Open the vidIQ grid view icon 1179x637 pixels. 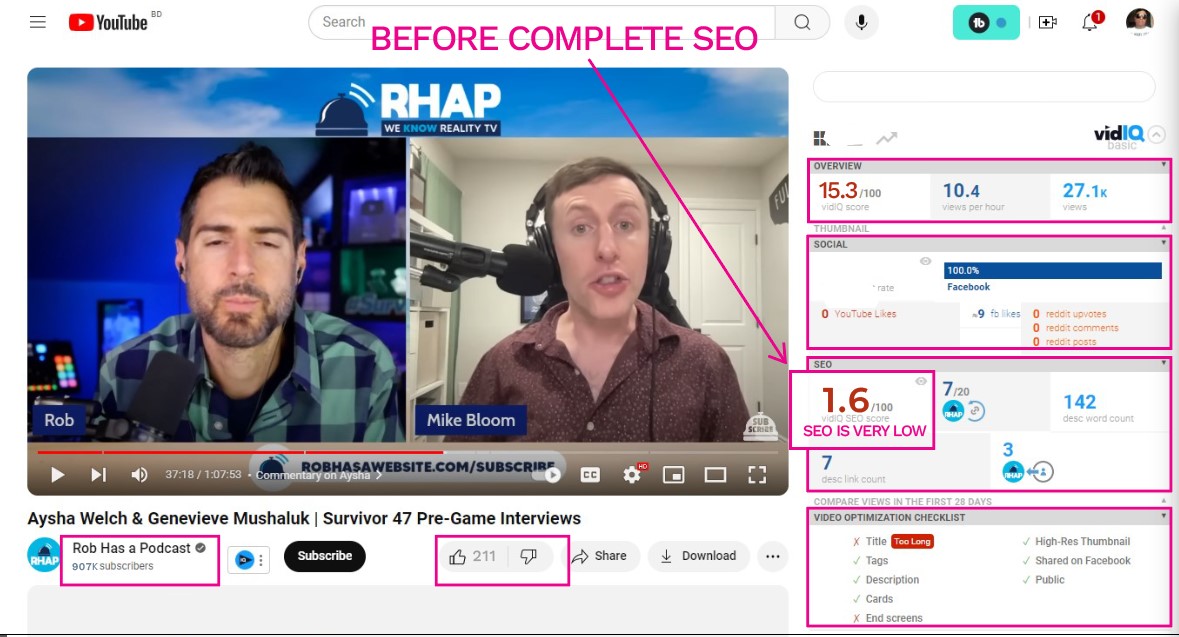coord(821,138)
